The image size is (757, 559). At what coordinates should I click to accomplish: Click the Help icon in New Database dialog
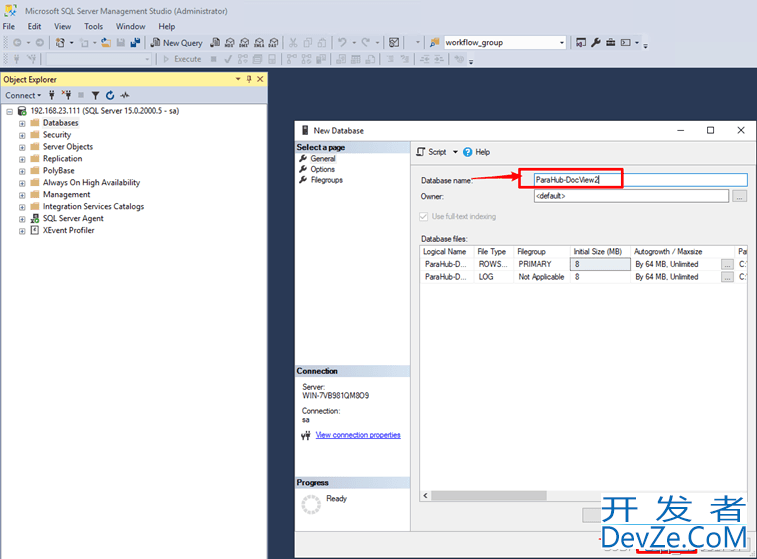[477, 152]
